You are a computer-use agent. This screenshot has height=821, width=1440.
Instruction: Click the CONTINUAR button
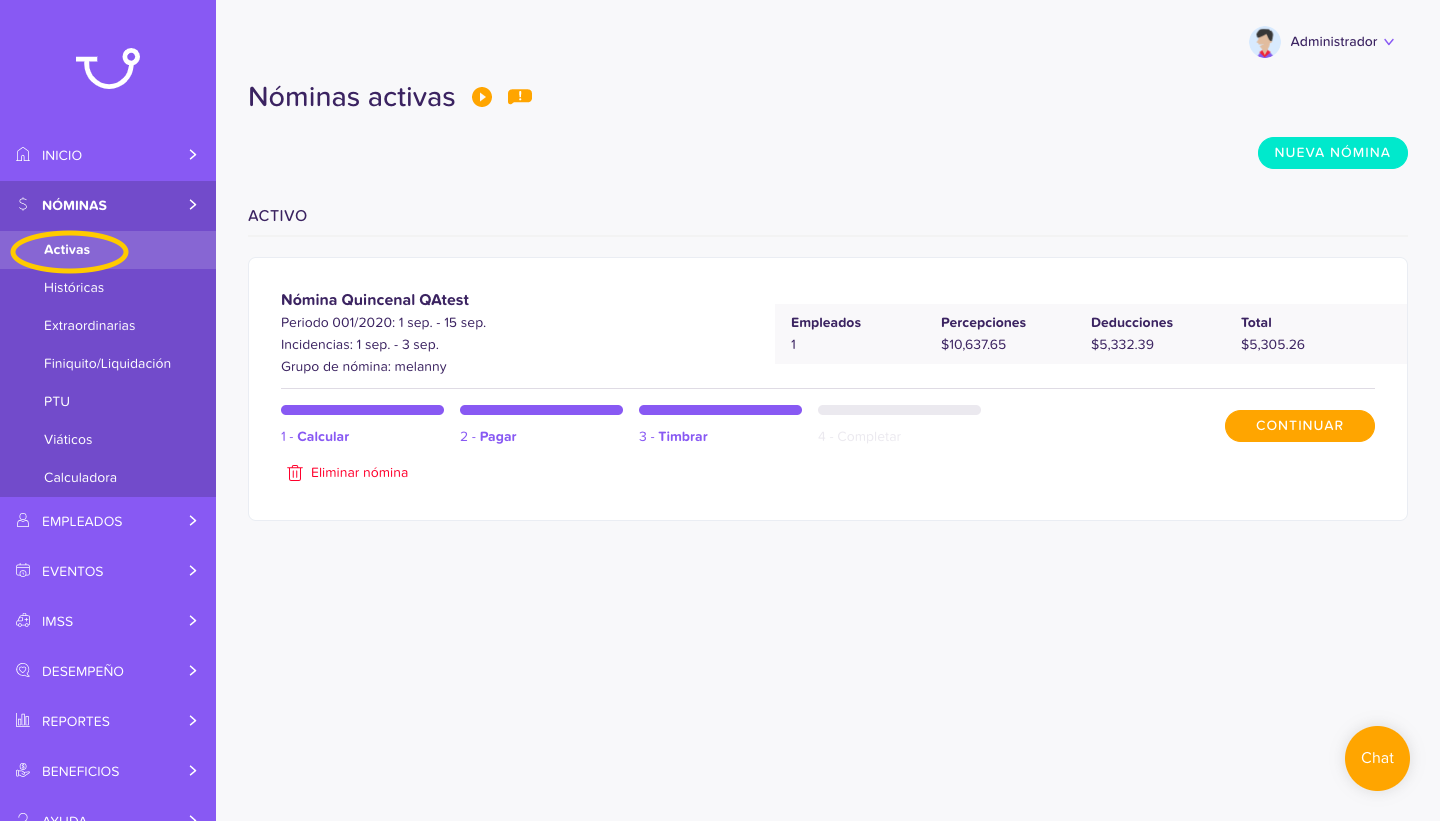click(x=1300, y=426)
